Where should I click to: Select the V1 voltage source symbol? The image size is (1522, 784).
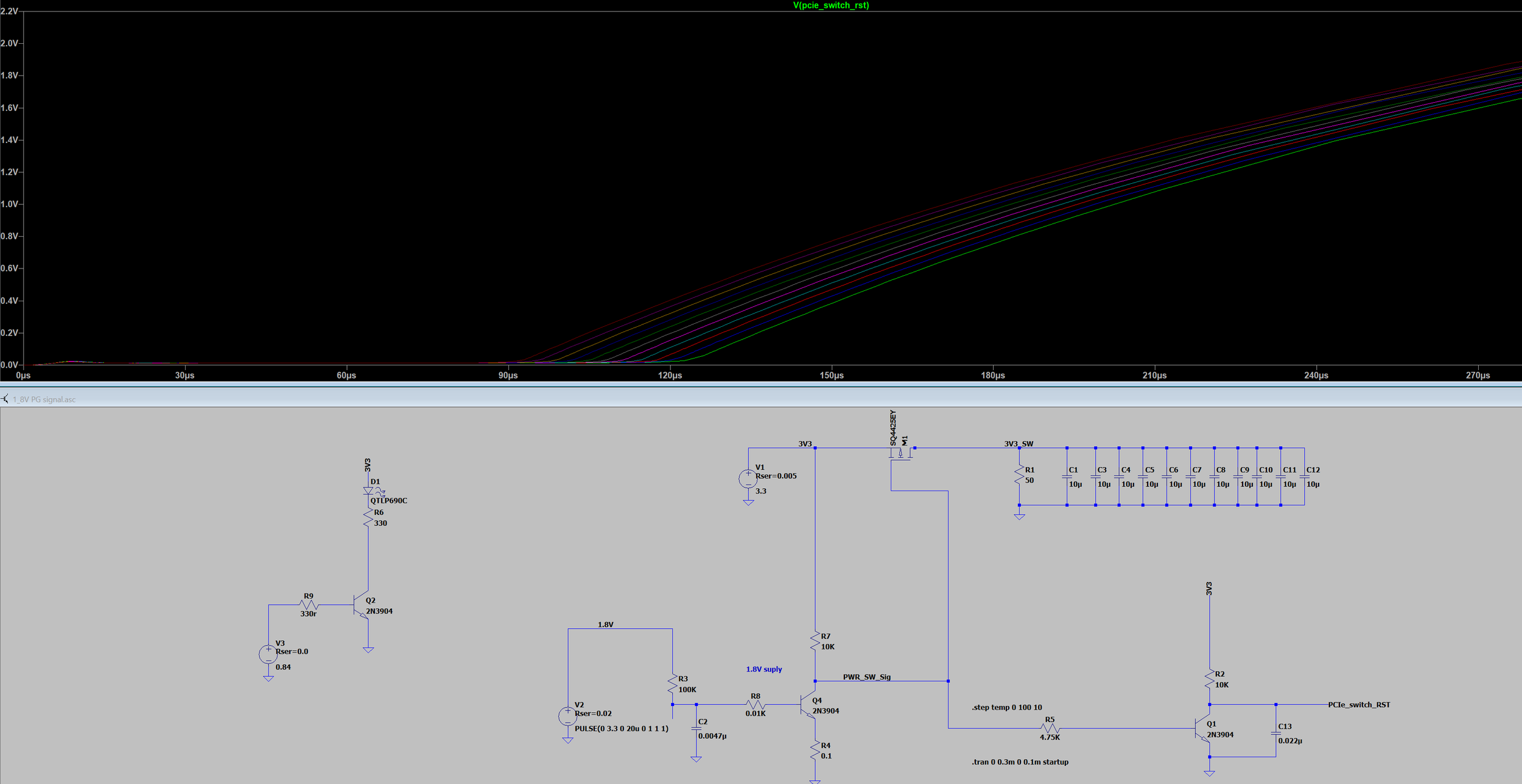748,478
